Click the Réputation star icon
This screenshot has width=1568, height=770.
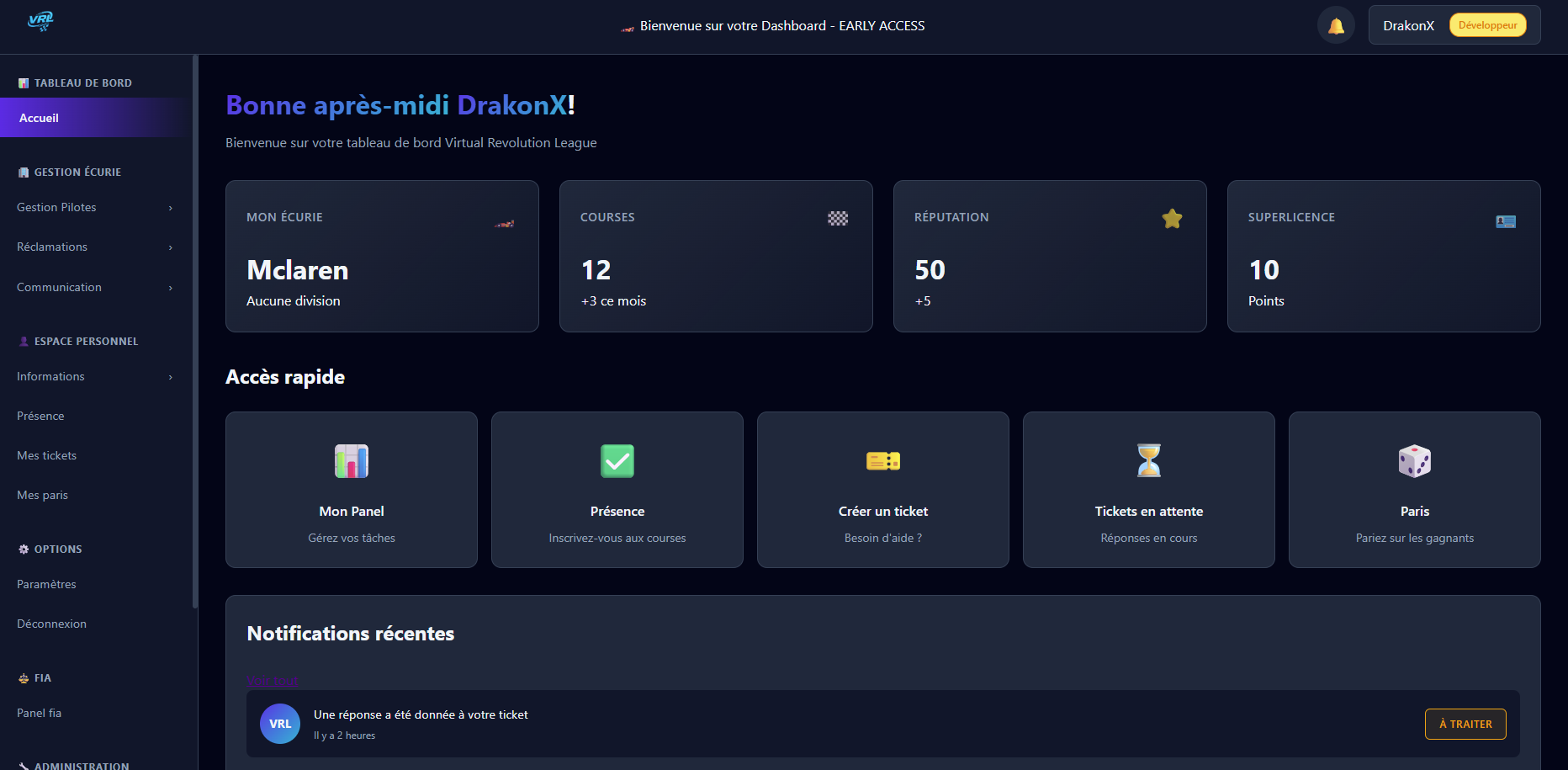click(1172, 219)
